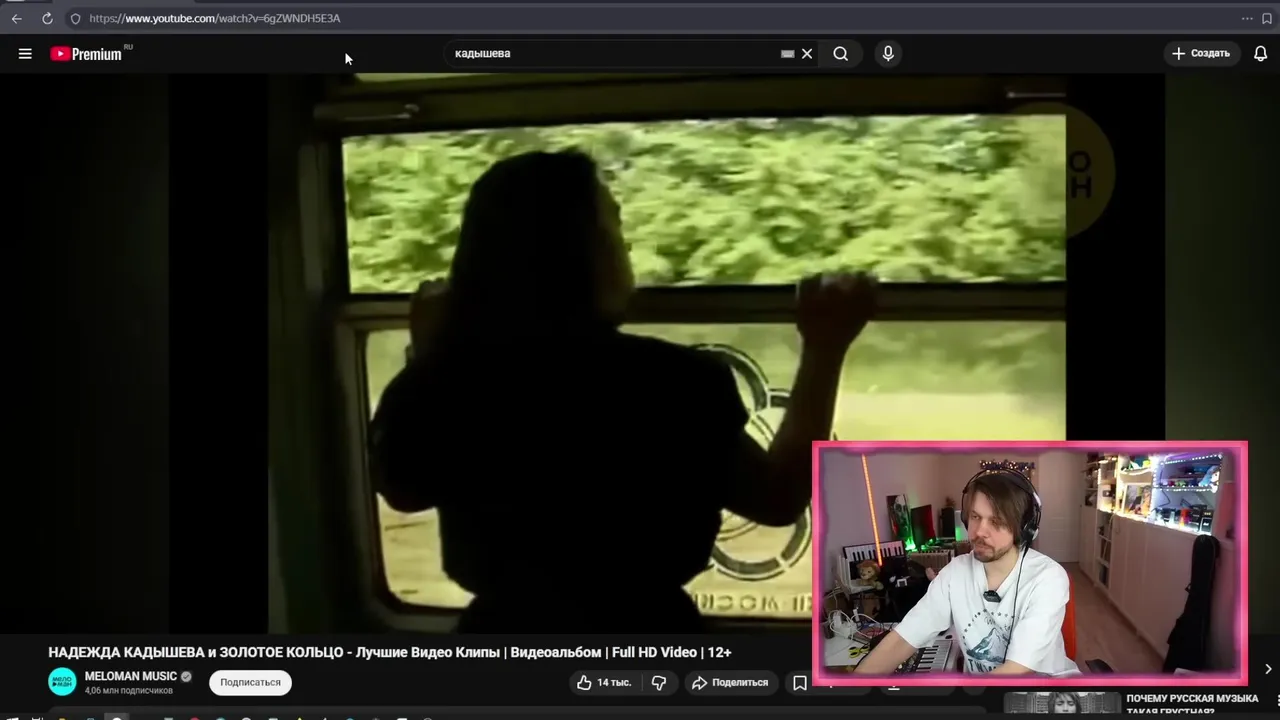Open the YouTube hamburger guide menu
Screen dimensions: 1280x720
coord(25,54)
